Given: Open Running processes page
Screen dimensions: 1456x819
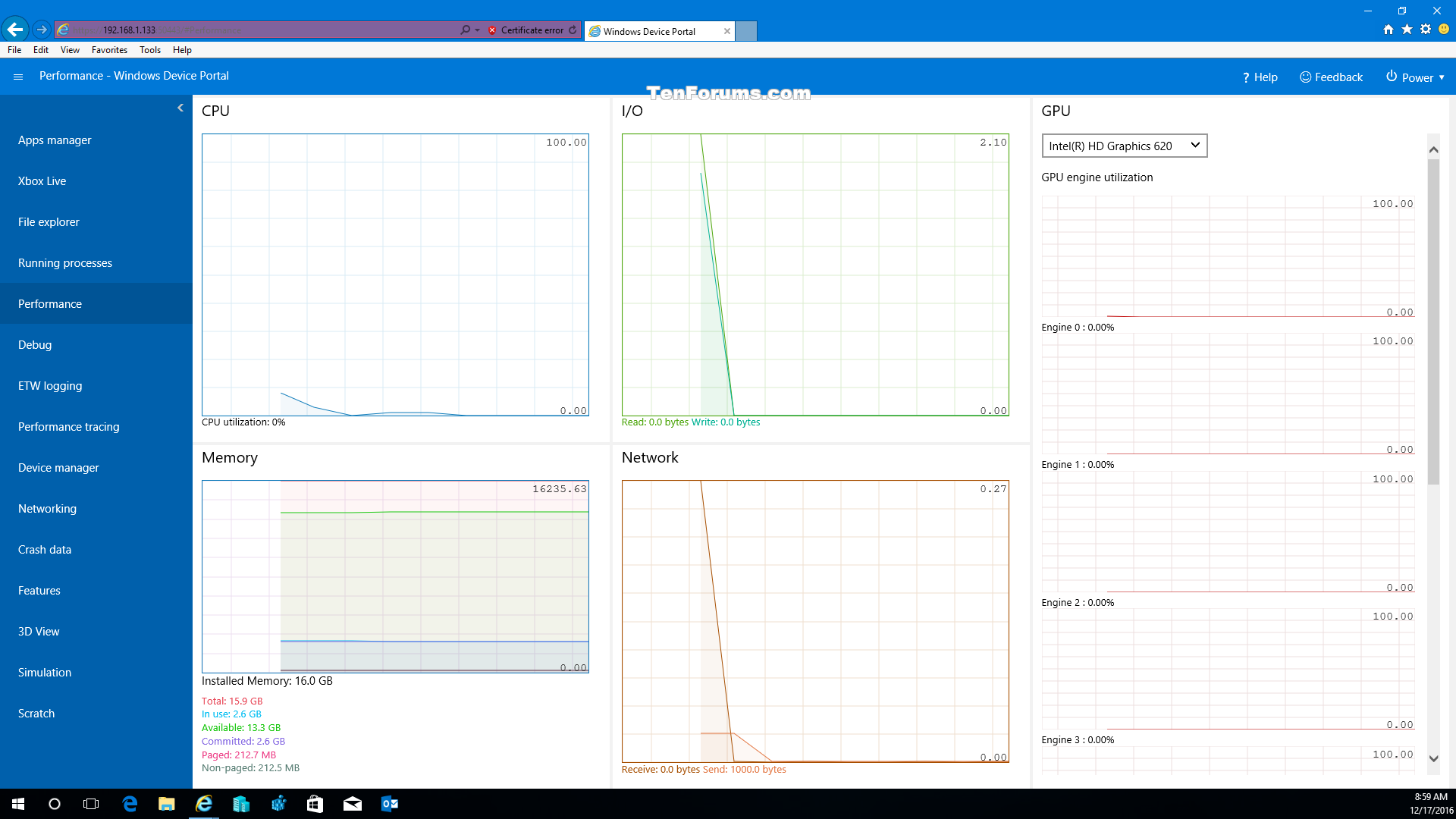Looking at the screenshot, I should [x=96, y=263].
